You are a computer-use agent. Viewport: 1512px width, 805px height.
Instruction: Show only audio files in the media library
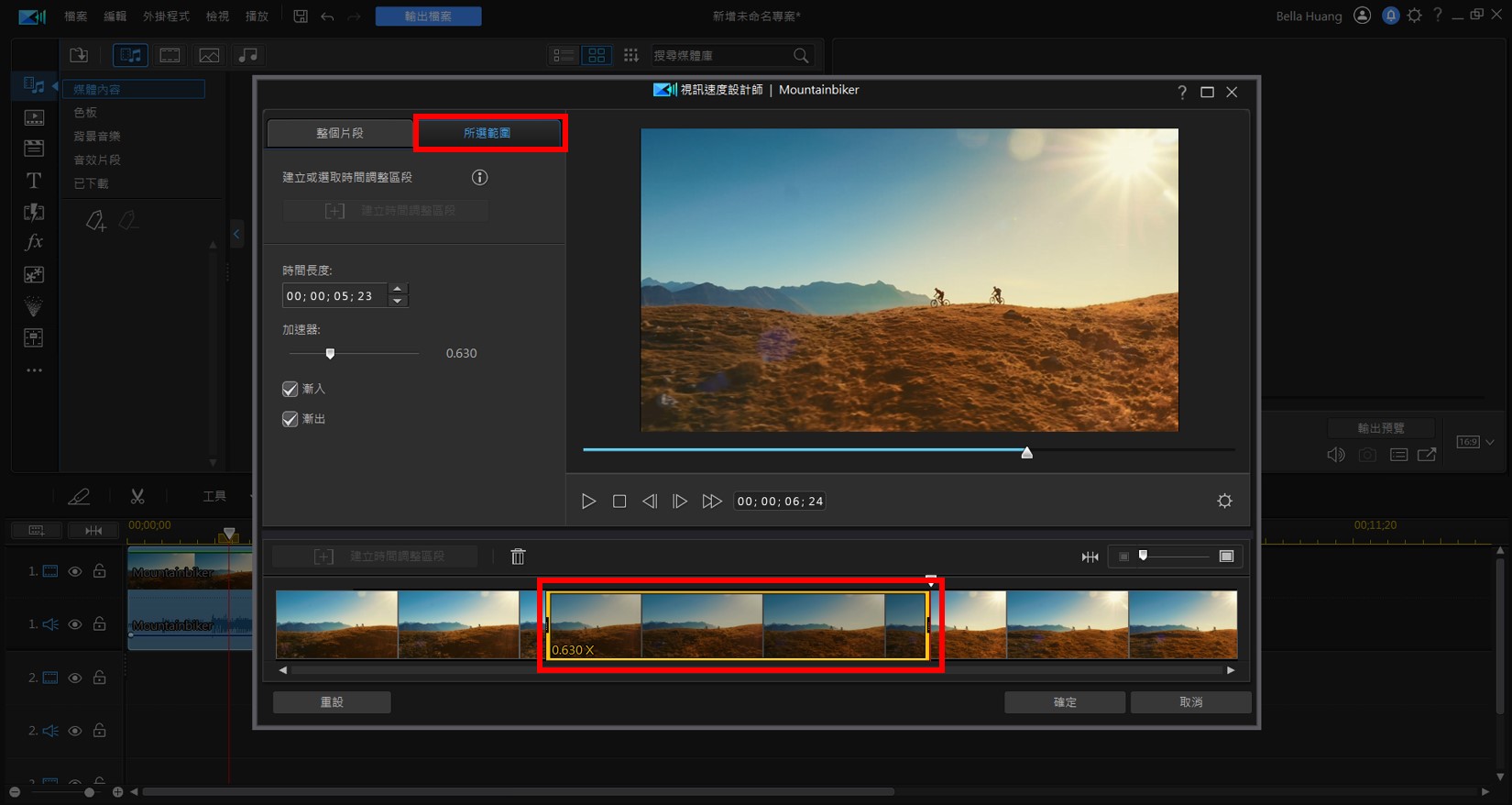click(x=247, y=55)
